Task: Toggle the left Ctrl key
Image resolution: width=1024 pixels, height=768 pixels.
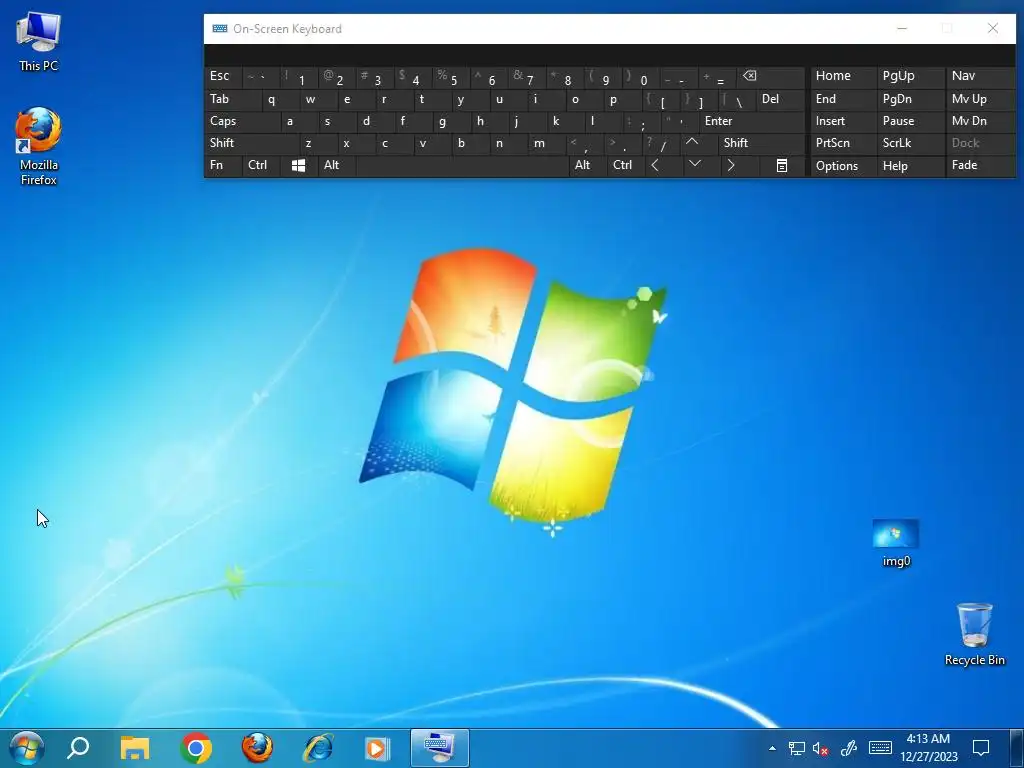Action: click(261, 165)
